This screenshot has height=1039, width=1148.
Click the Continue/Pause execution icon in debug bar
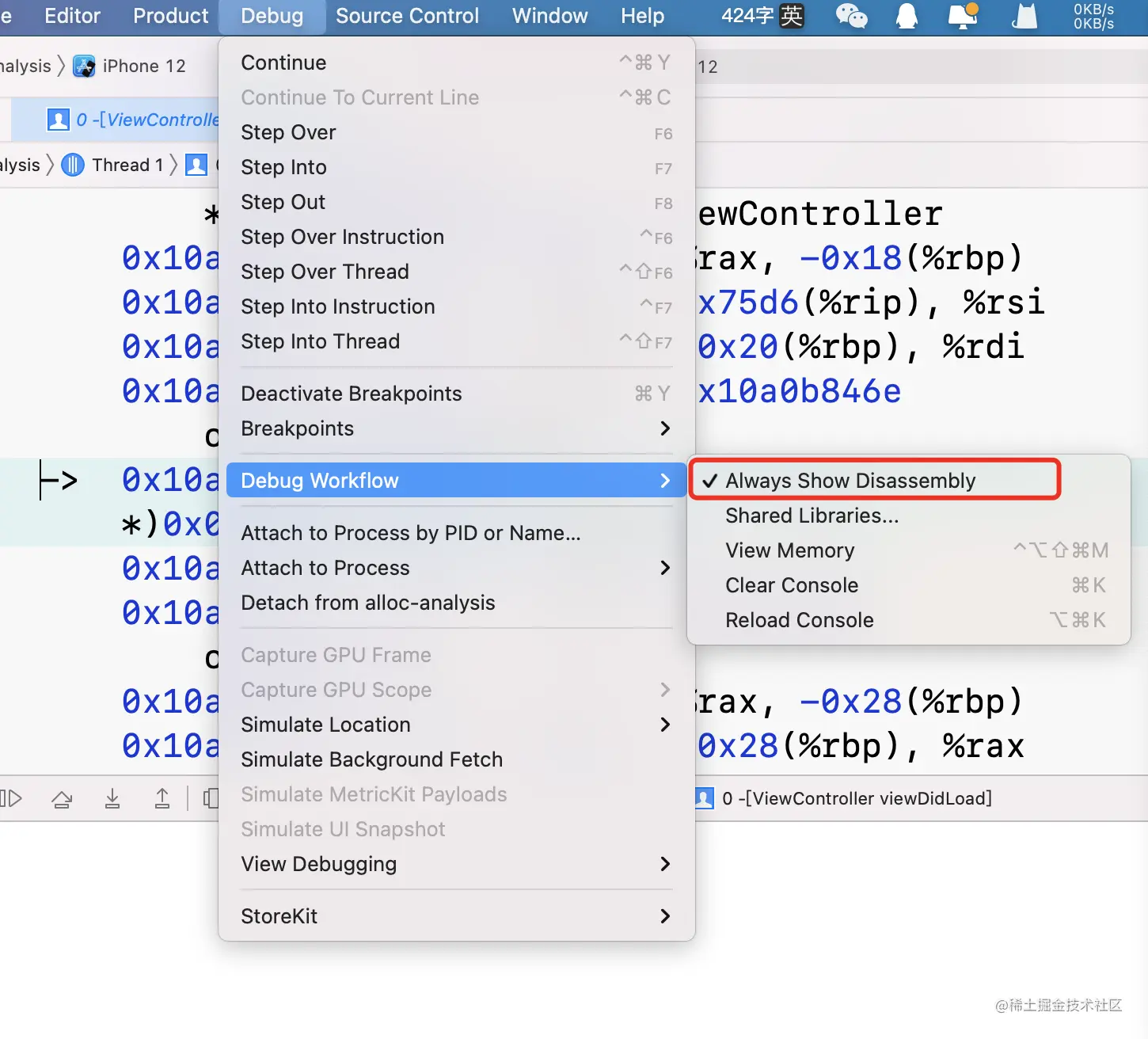11,798
